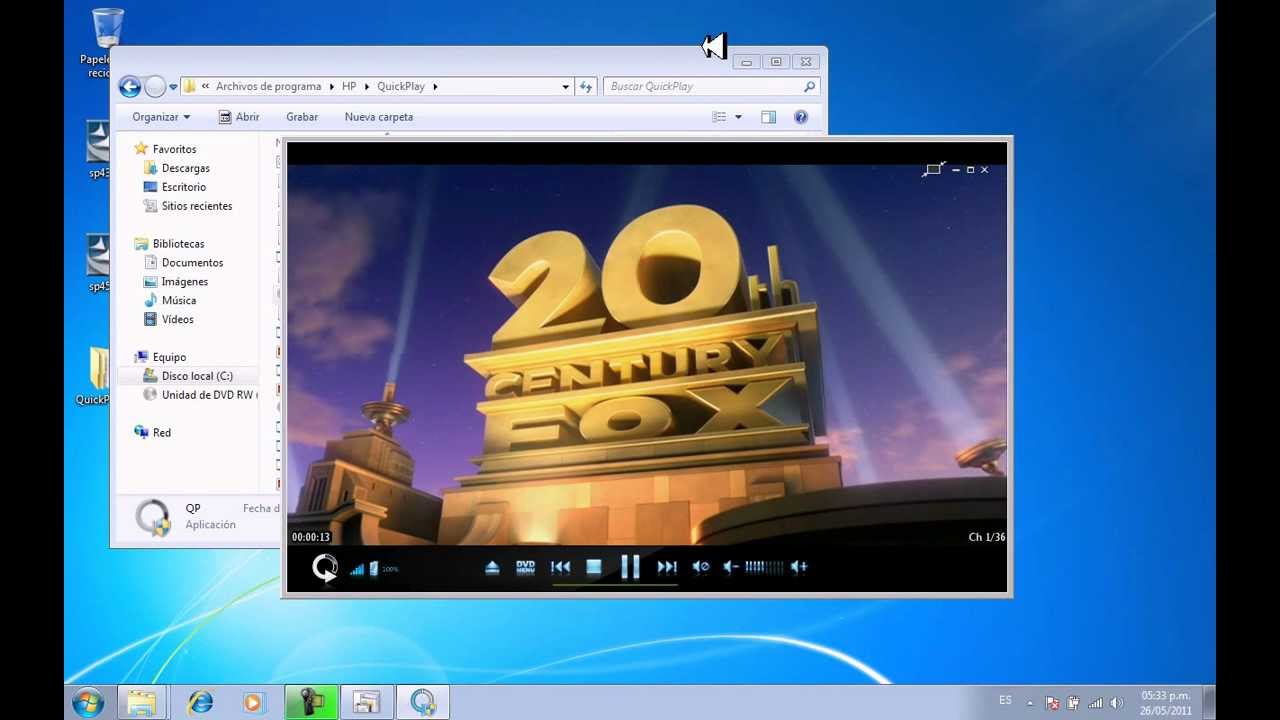Pause the movie playback
Viewport: 1280px width, 720px height.
point(630,567)
